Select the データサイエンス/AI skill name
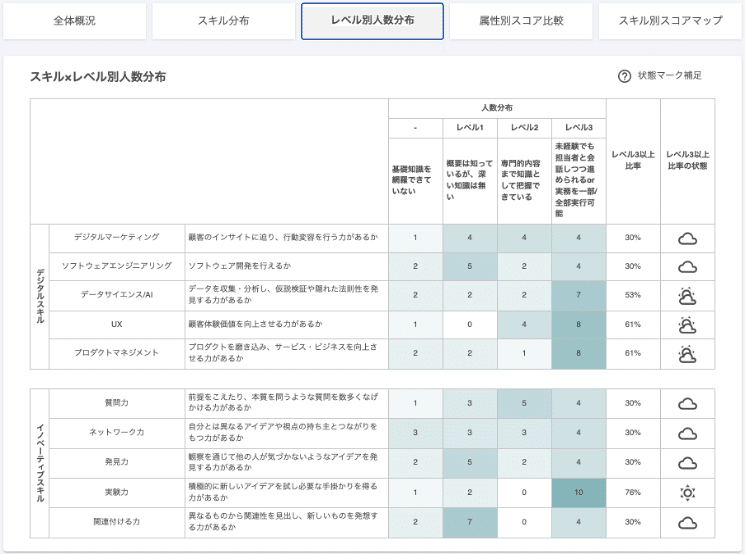Screen dimensions: 746x554 (117, 295)
